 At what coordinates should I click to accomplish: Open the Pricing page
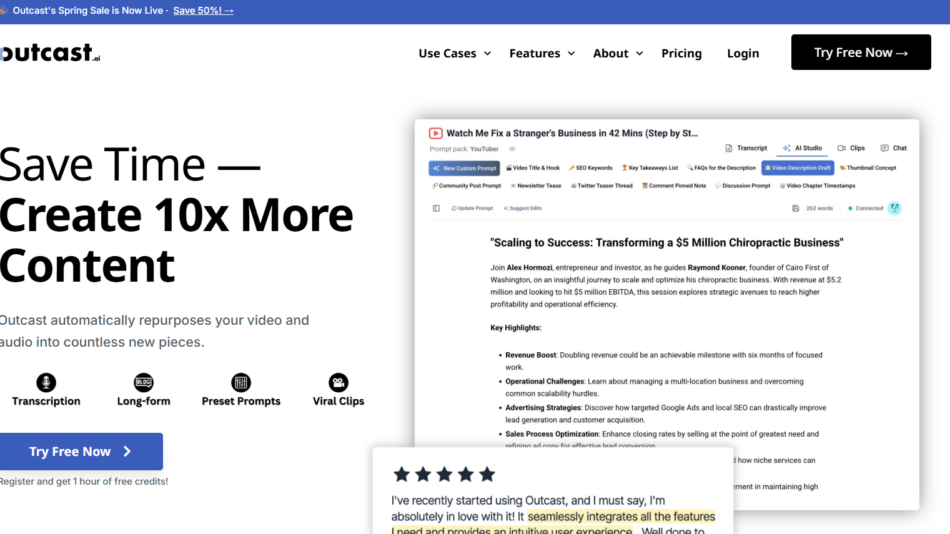tap(681, 53)
